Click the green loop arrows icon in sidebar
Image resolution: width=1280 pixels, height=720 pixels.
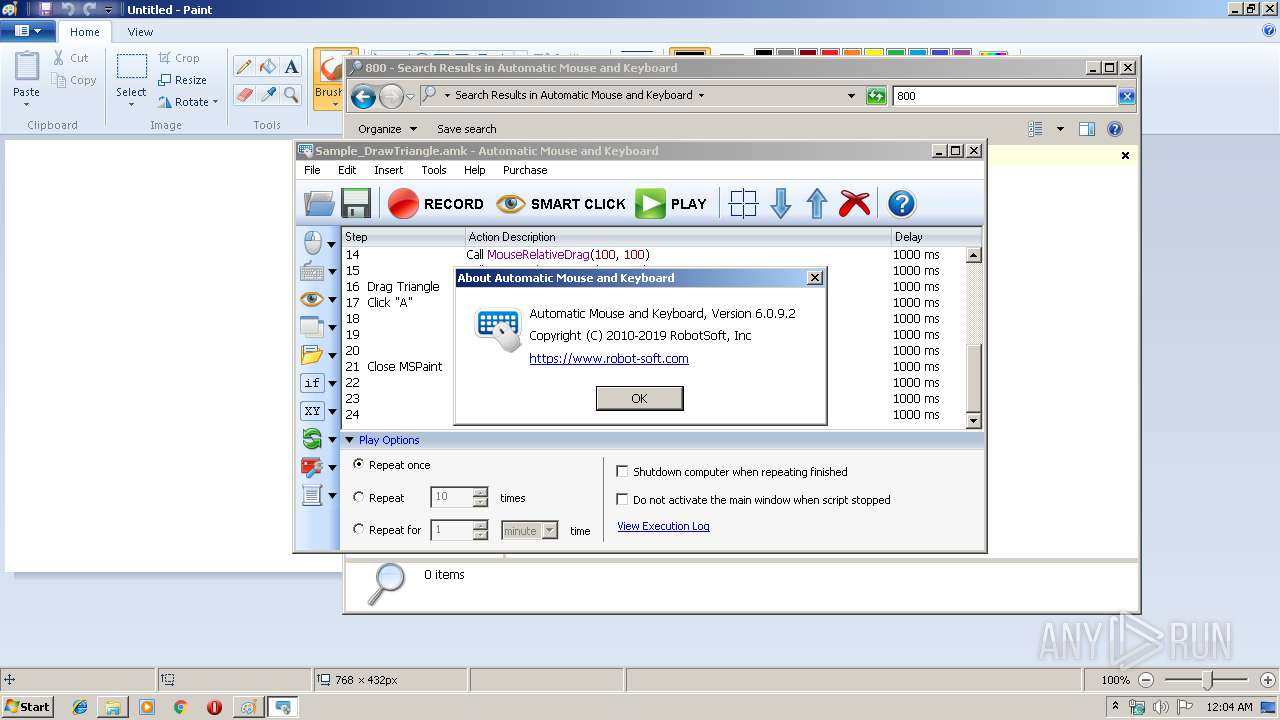coord(312,439)
